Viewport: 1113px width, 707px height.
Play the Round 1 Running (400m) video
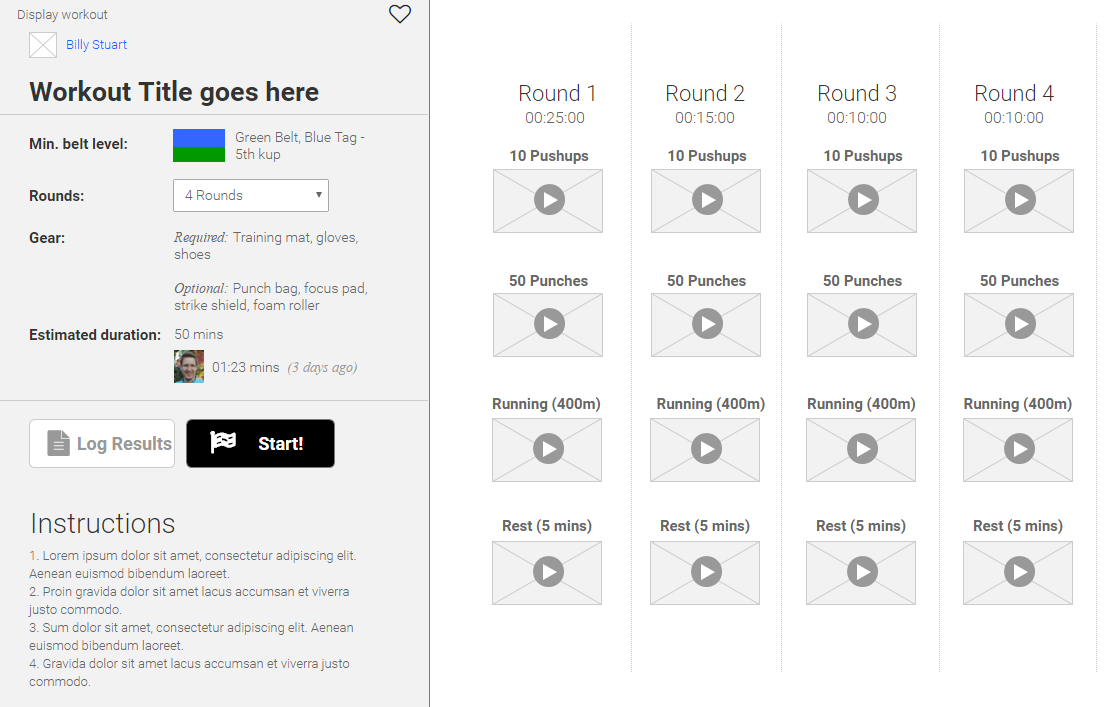pos(547,449)
